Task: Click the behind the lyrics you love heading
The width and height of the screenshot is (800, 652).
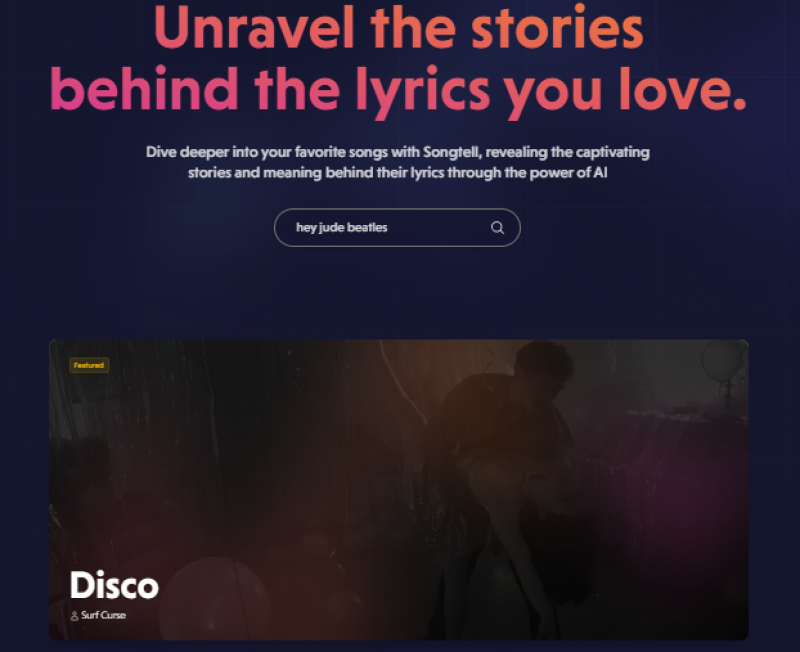Action: point(398,91)
